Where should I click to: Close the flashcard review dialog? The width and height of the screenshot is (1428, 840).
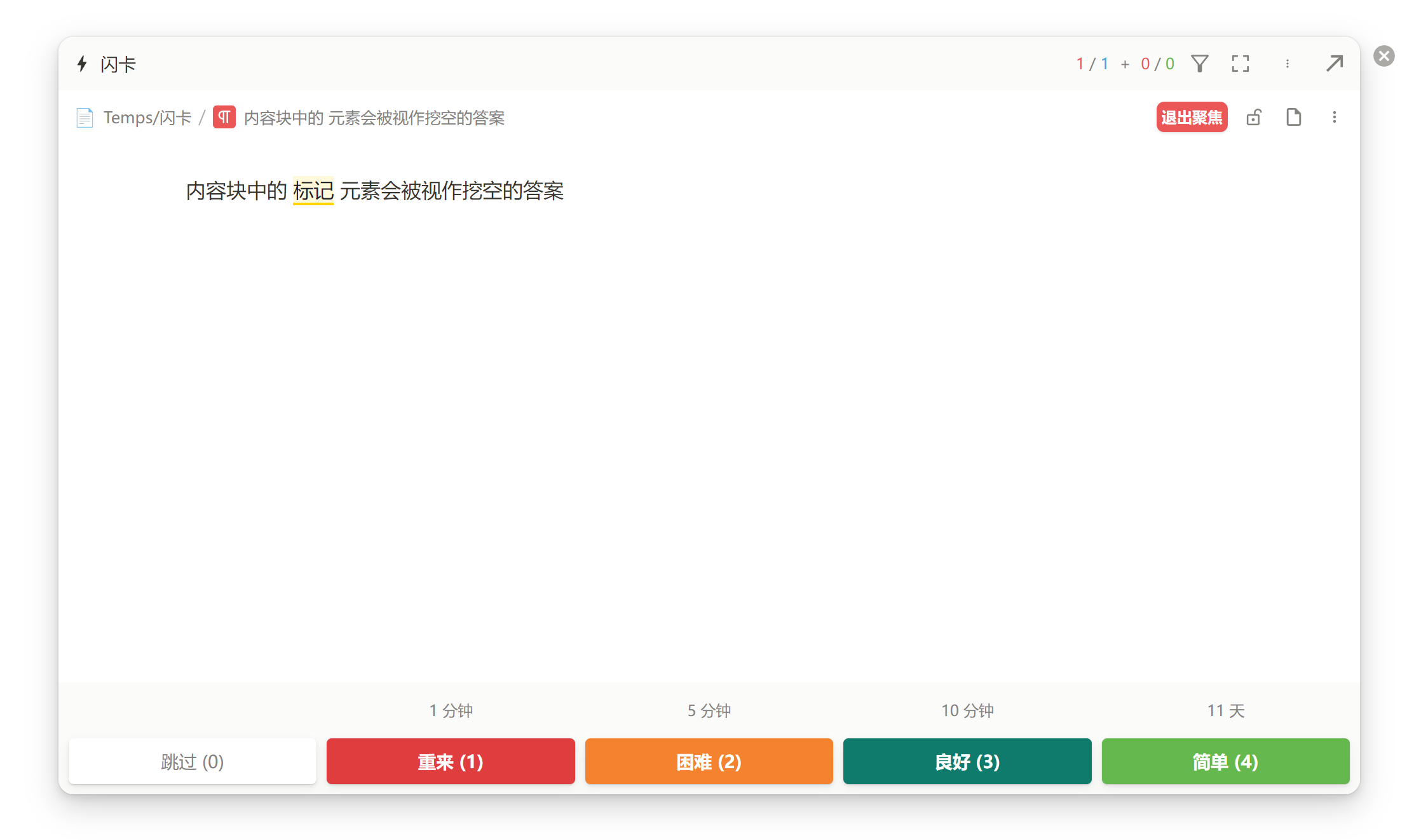[1384, 56]
